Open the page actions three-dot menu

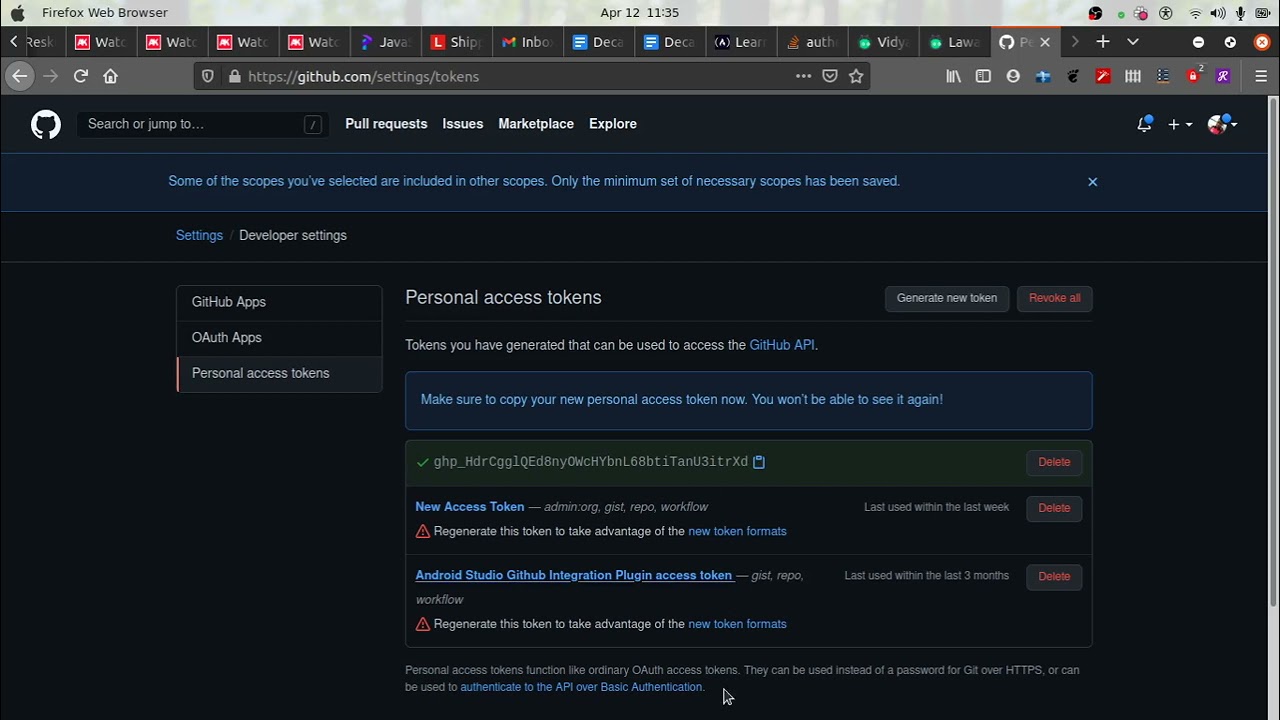(x=803, y=76)
